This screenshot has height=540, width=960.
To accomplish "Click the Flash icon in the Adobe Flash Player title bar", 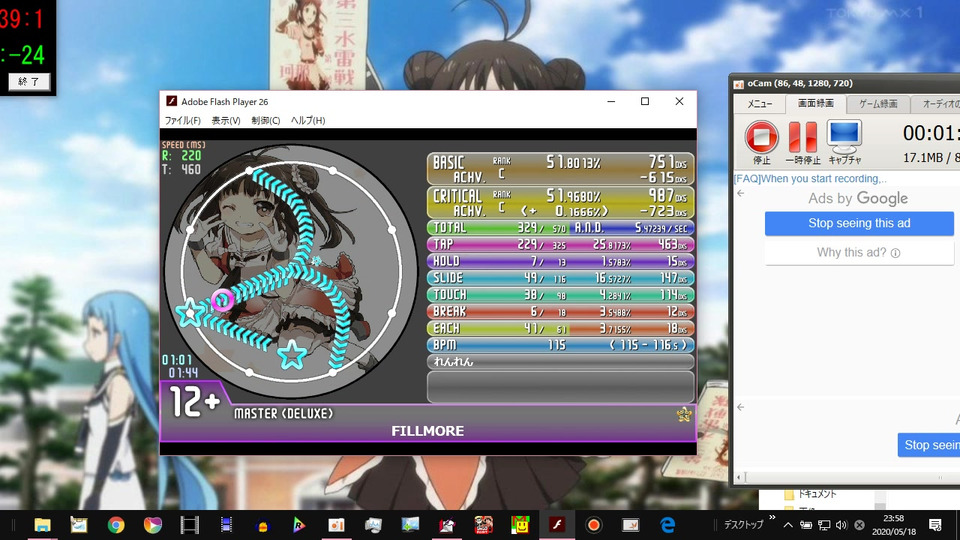I will click(171, 101).
